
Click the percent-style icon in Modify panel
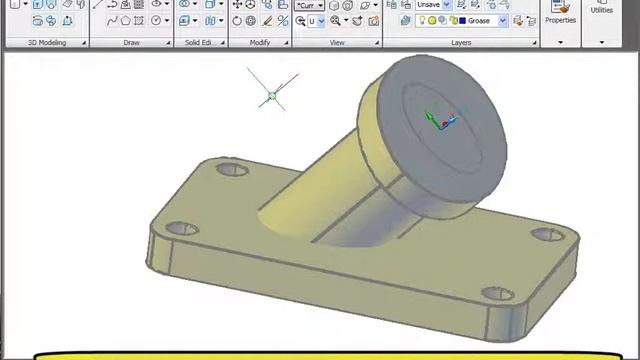pos(282,21)
